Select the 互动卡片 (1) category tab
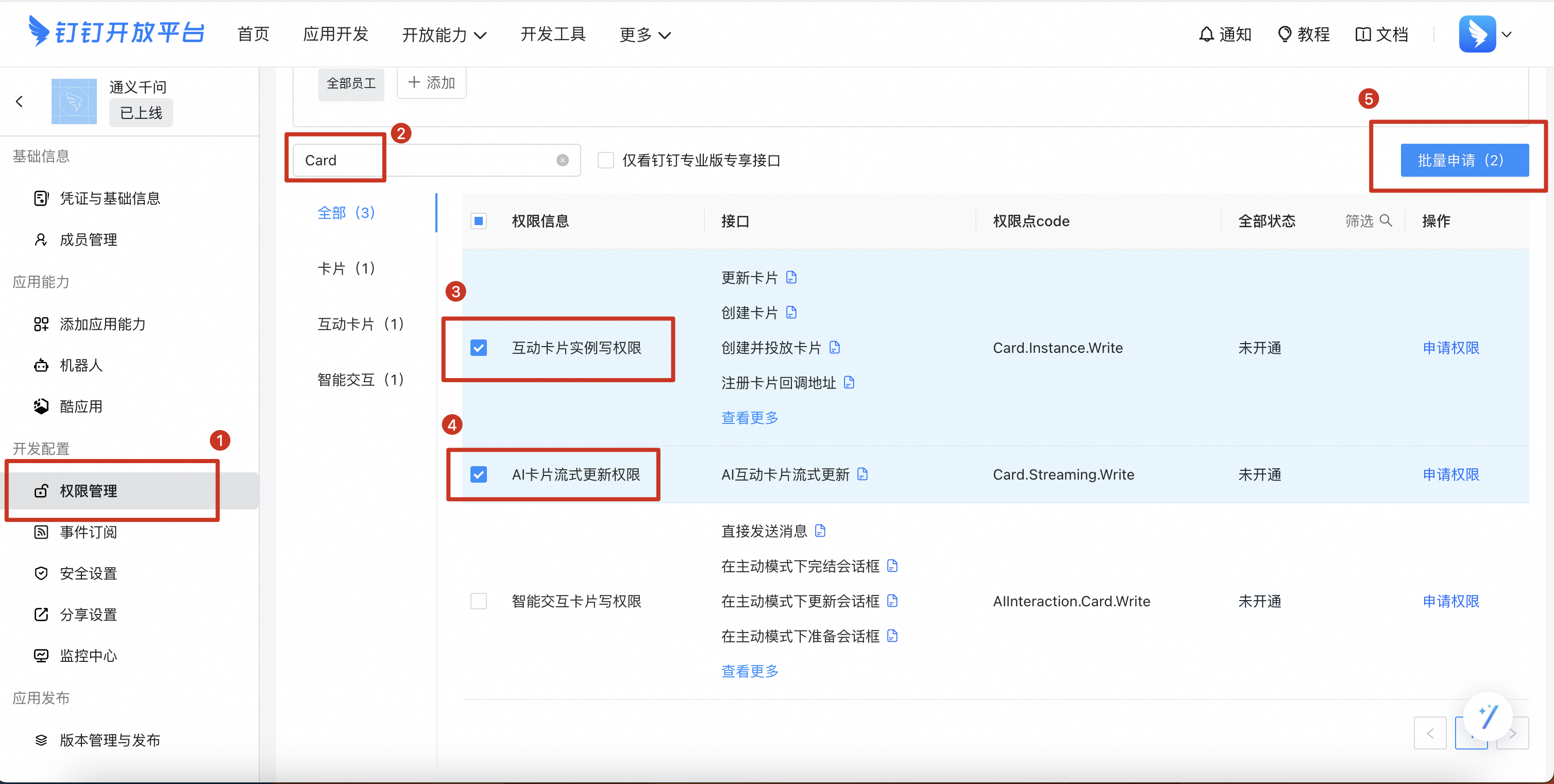This screenshot has height=784, width=1554. coord(360,324)
